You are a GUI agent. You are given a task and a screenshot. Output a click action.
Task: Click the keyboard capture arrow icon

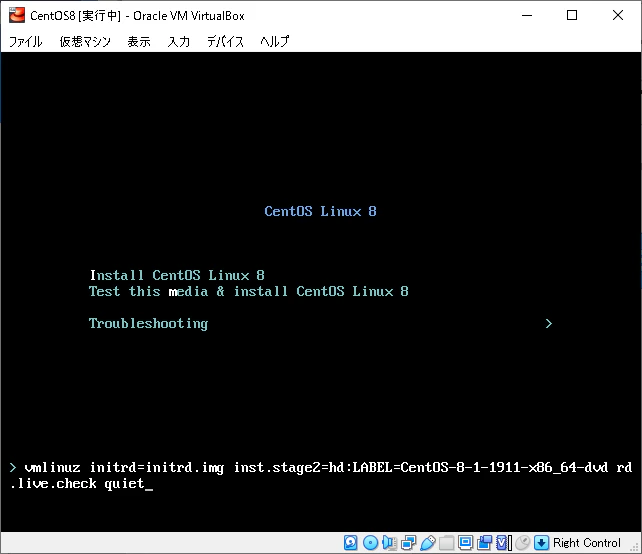pos(541,543)
